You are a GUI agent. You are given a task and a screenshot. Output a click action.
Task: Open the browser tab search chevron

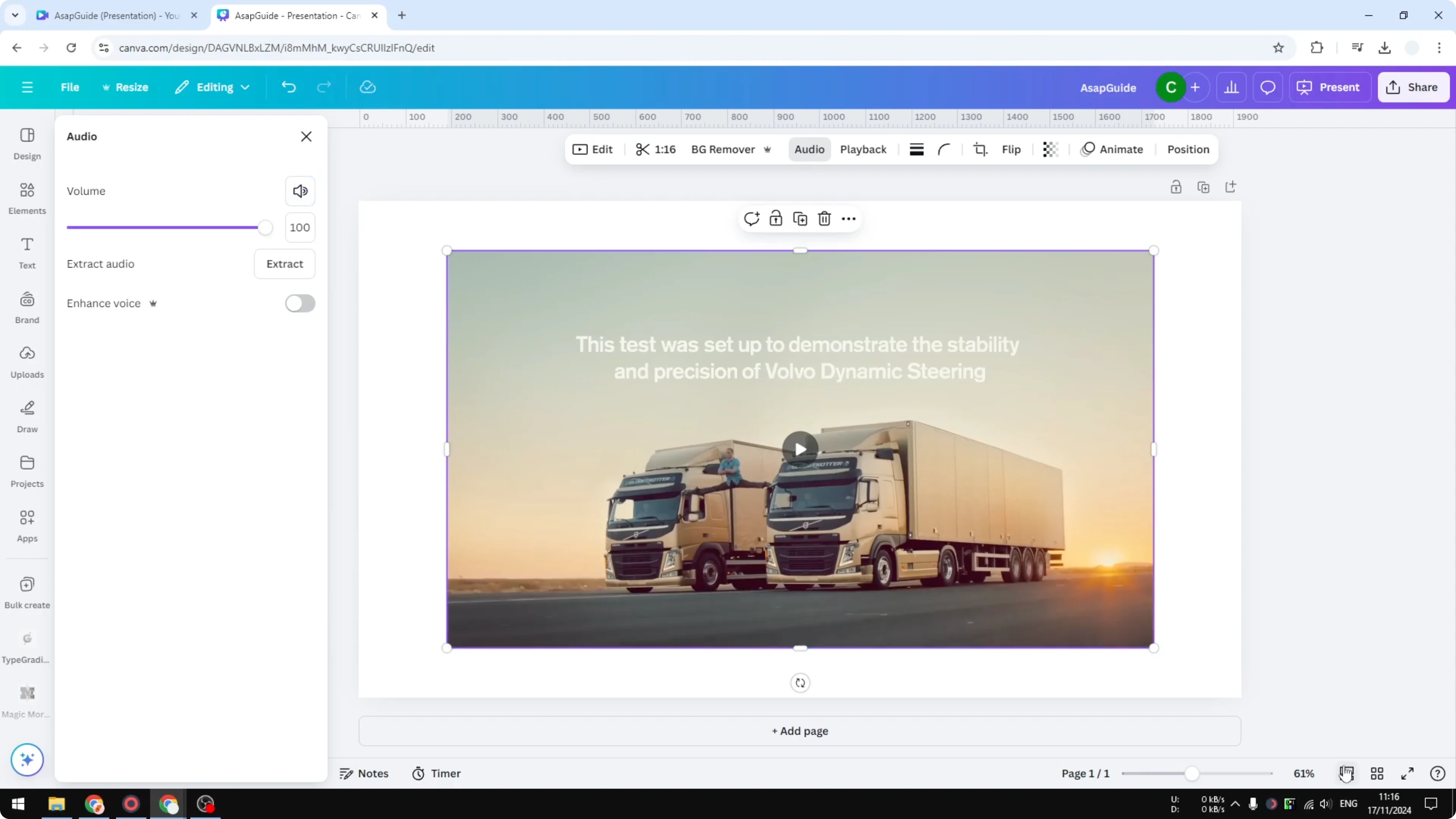15,15
